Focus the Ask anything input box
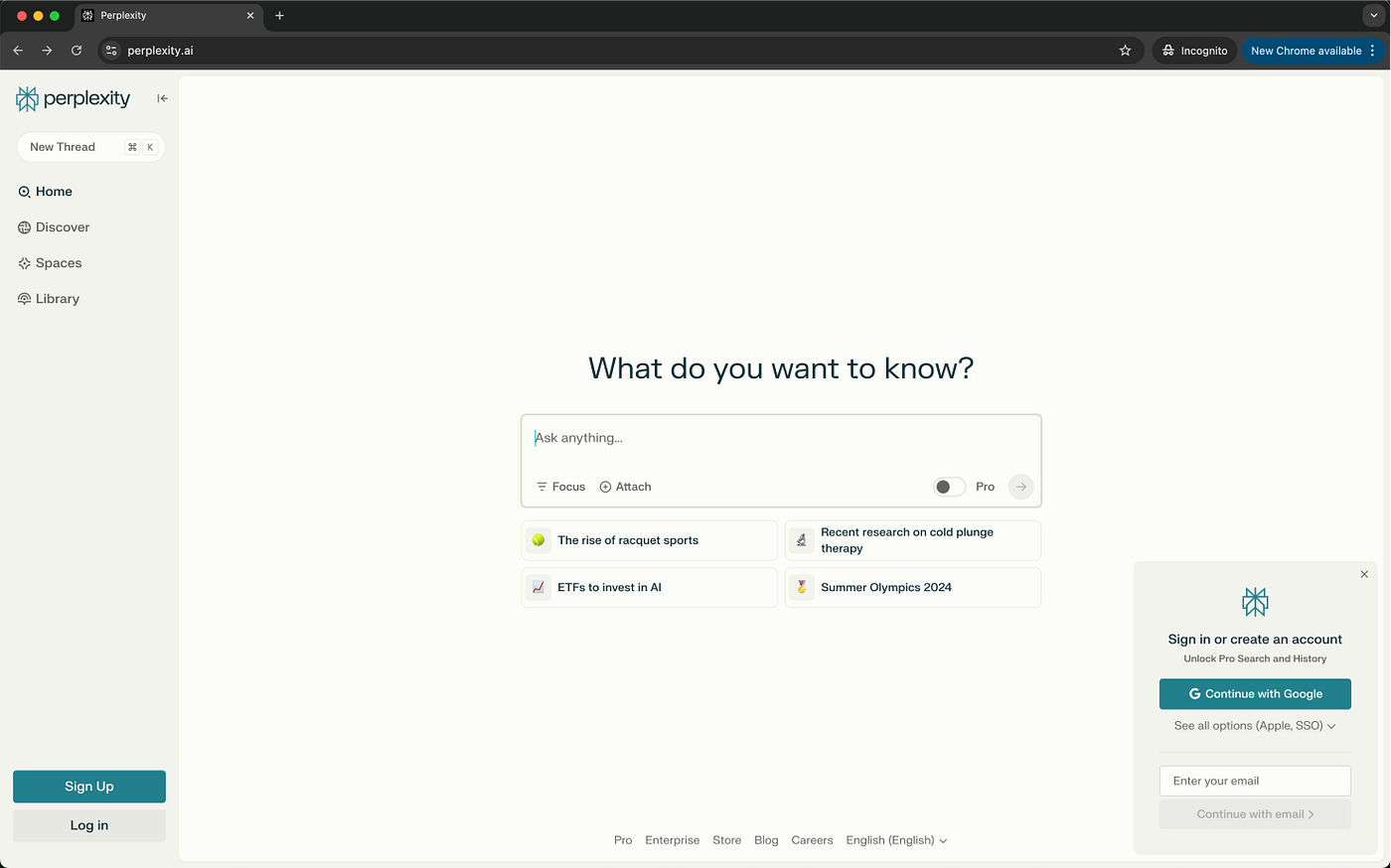1391x868 pixels. (781, 438)
